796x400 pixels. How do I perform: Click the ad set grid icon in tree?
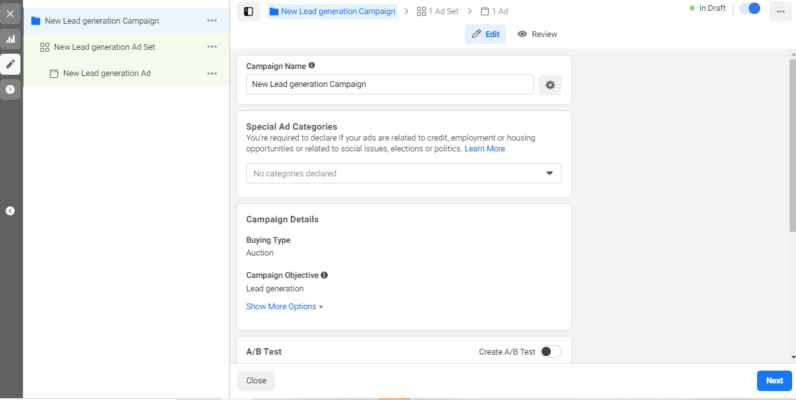tap(45, 47)
